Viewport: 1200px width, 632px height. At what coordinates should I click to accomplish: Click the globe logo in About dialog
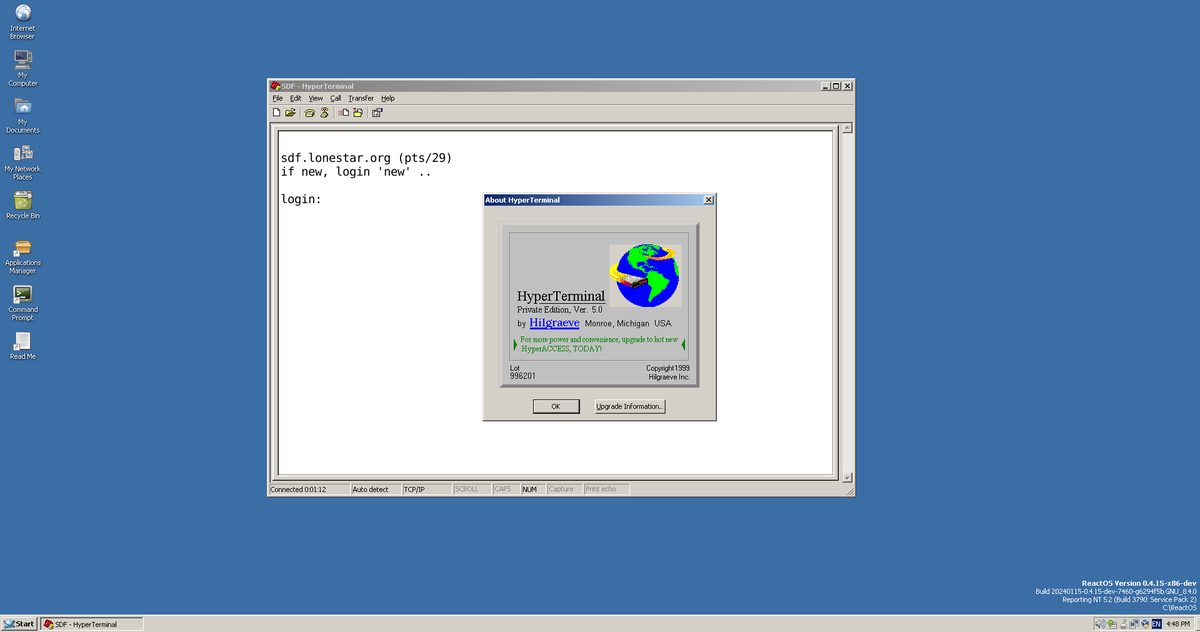click(645, 275)
